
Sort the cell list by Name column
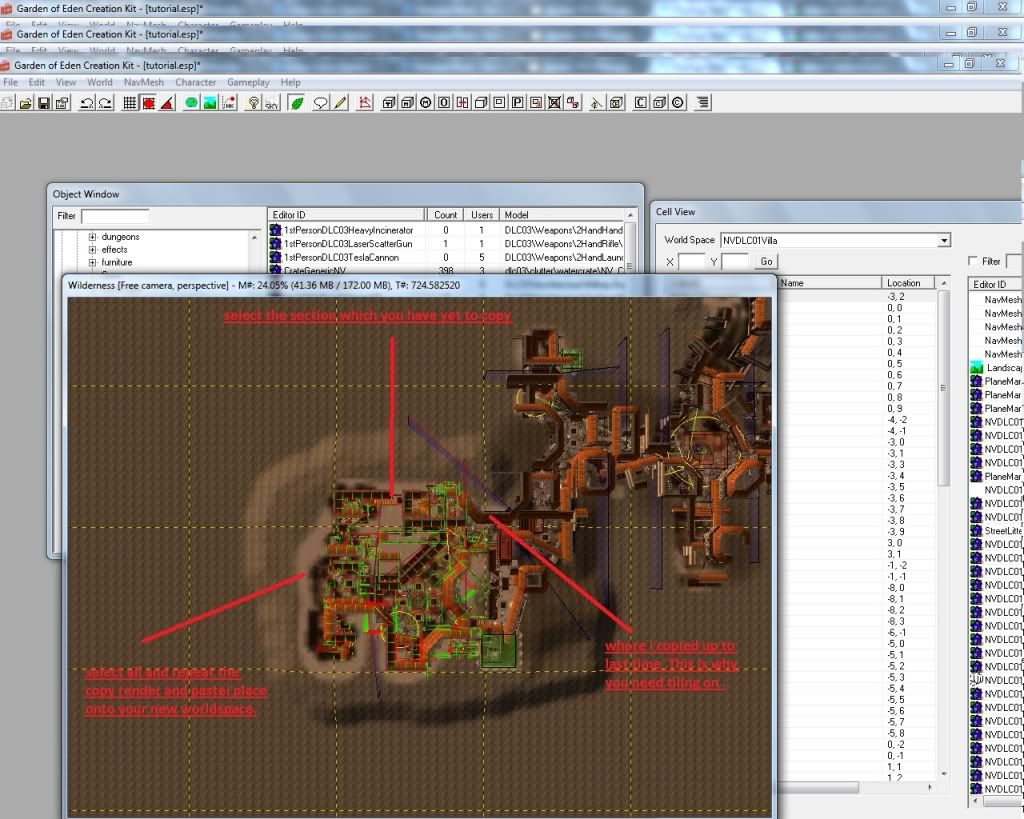[x=829, y=283]
